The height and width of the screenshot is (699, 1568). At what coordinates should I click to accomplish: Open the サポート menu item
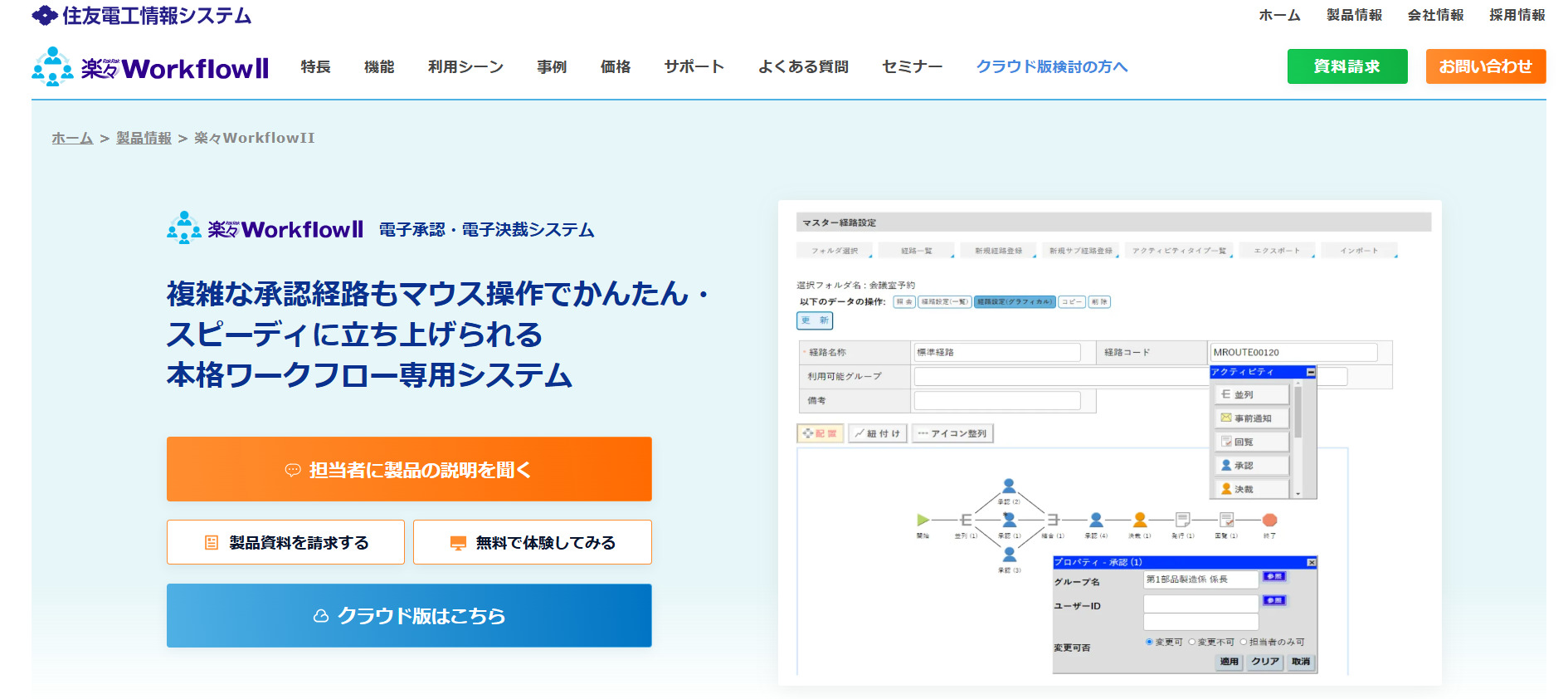coord(694,66)
